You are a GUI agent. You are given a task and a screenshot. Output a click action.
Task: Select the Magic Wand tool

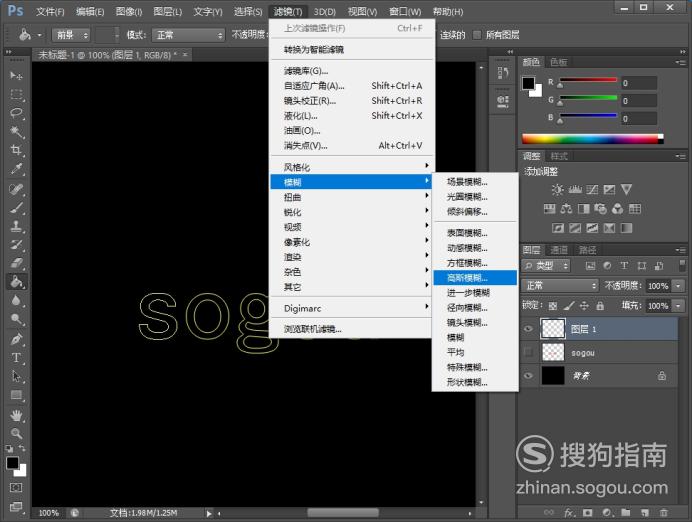pyautogui.click(x=16, y=131)
